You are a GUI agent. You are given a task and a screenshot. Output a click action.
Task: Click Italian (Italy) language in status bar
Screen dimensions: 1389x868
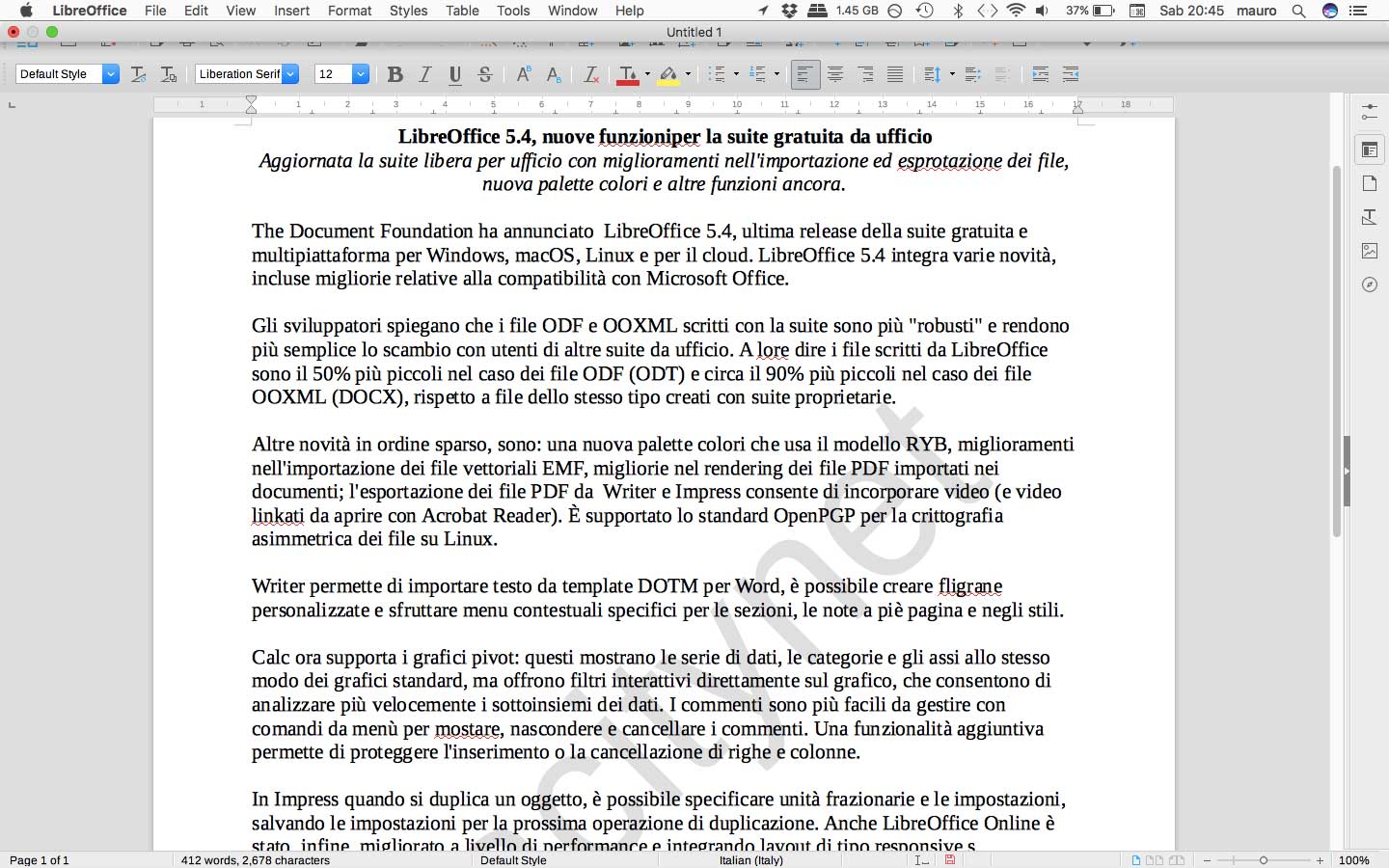[751, 860]
